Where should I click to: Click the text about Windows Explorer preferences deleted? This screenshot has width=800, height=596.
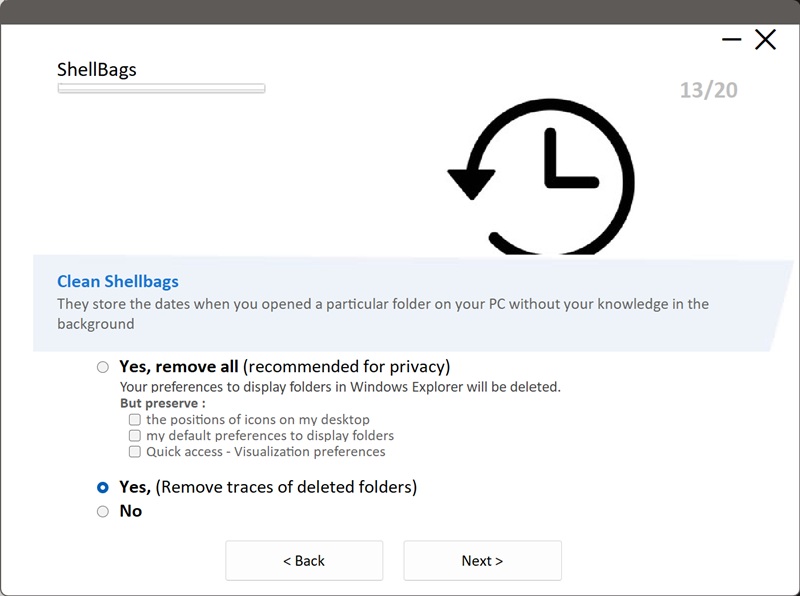click(340, 387)
